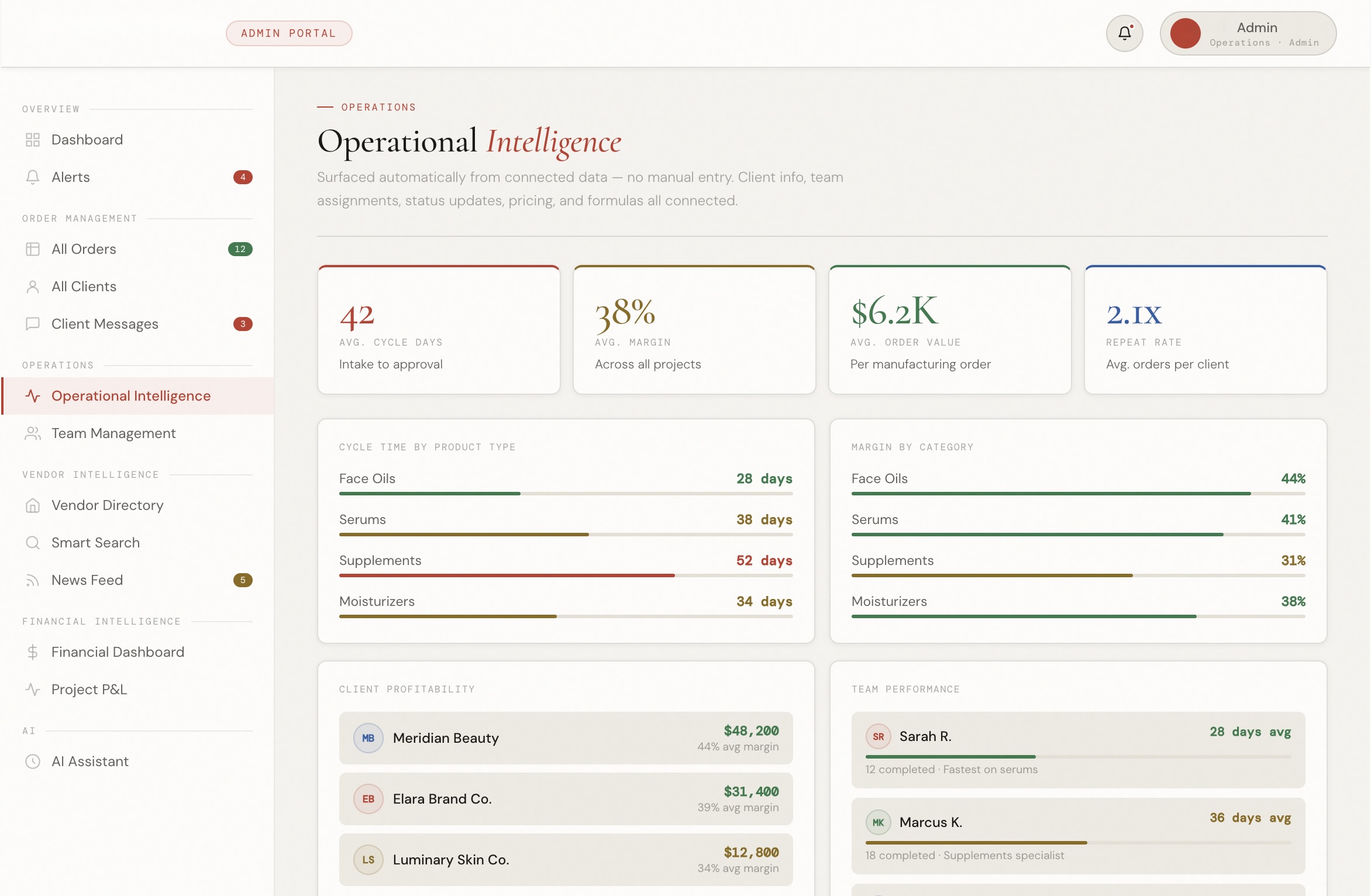Click the red Admin avatar circle
Image resolution: width=1371 pixels, height=896 pixels.
coord(1185,33)
